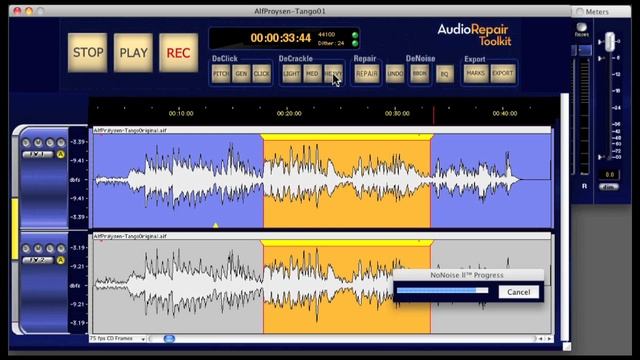Image resolution: width=640 pixels, height=360 pixels.
Task: Toggle yellow A button on track 2
Action: [x=61, y=260]
